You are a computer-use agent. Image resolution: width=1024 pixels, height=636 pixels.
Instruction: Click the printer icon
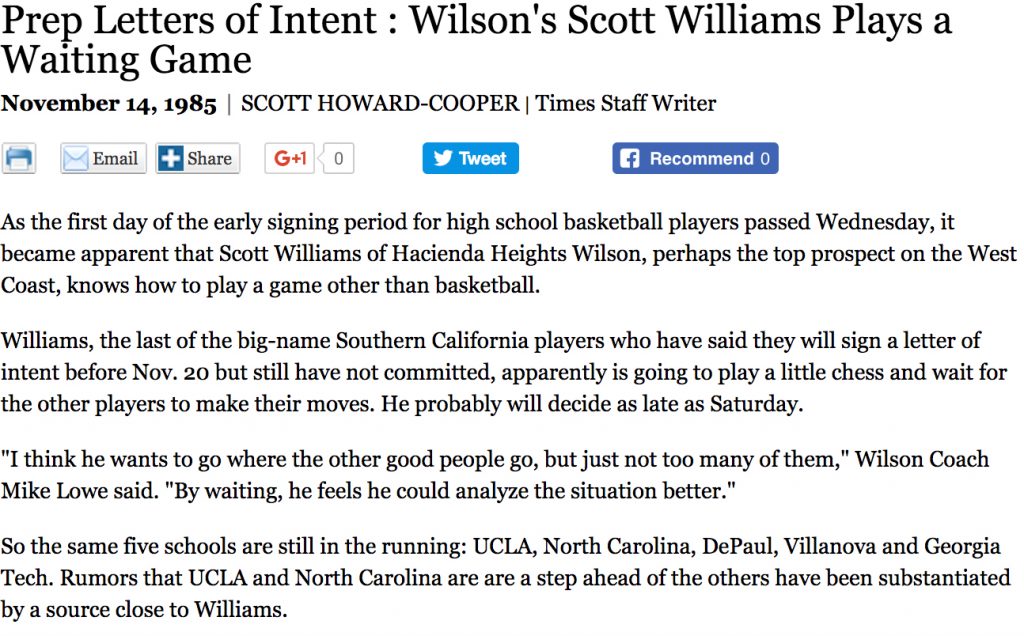pos(18,159)
